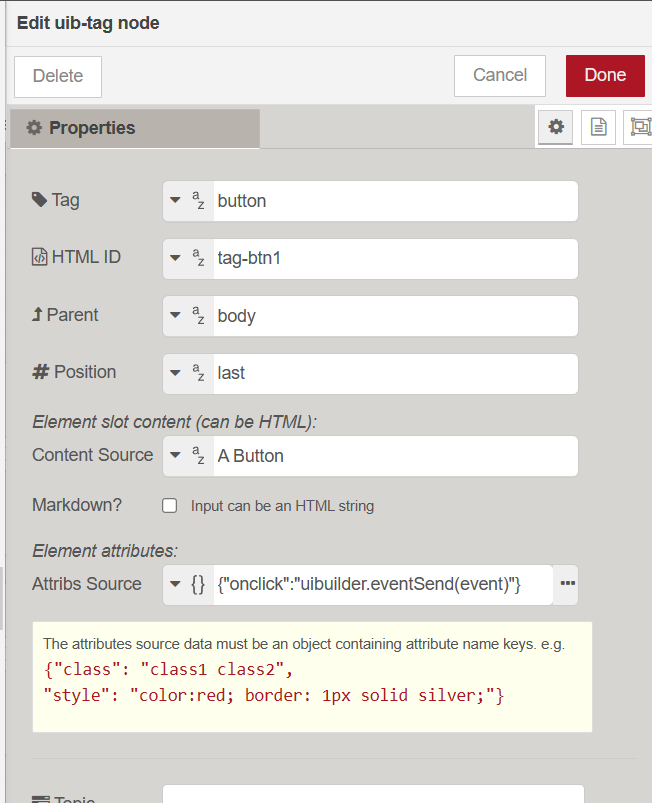The width and height of the screenshot is (652, 803).
Task: Click the Done button
Action: (x=604, y=75)
